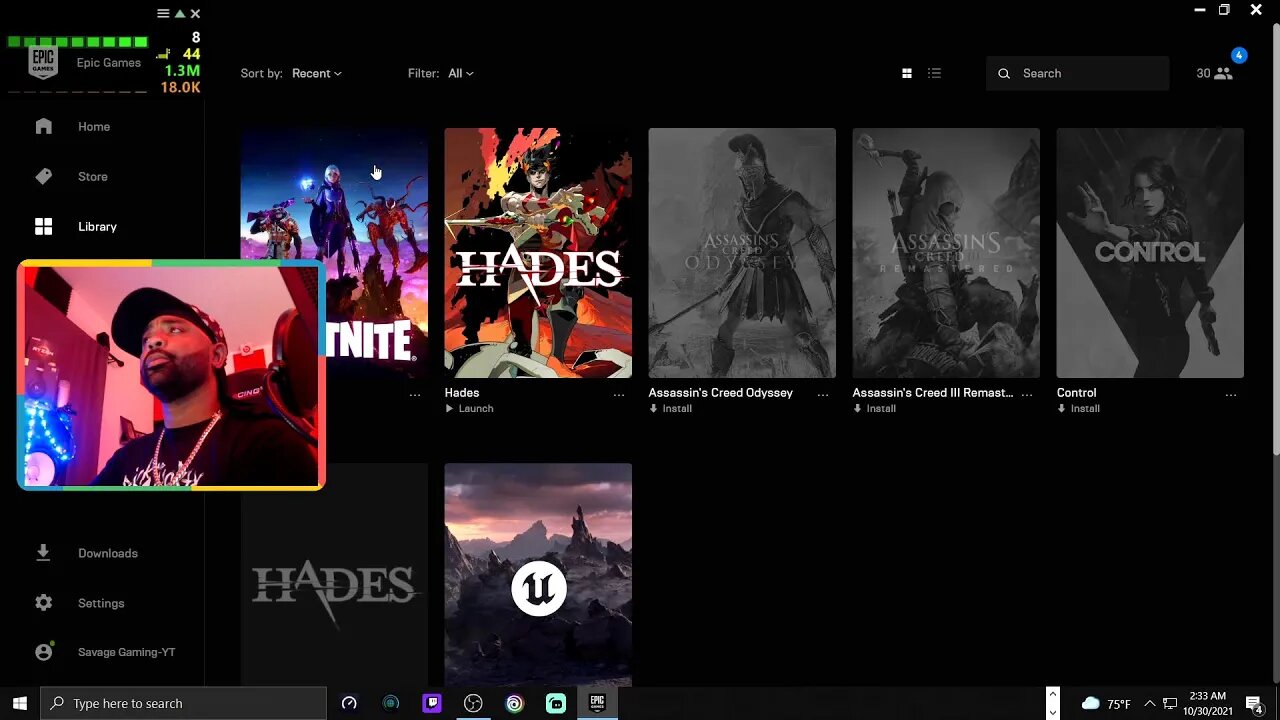Screen dimensions: 1280x720
Task: Click the Assassin's Creed III Remastered cover
Action: click(x=946, y=253)
